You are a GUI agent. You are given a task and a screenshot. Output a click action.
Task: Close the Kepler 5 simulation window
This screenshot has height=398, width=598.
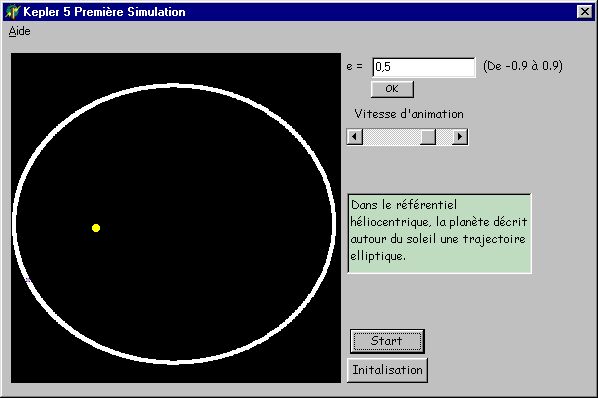[x=584, y=12]
